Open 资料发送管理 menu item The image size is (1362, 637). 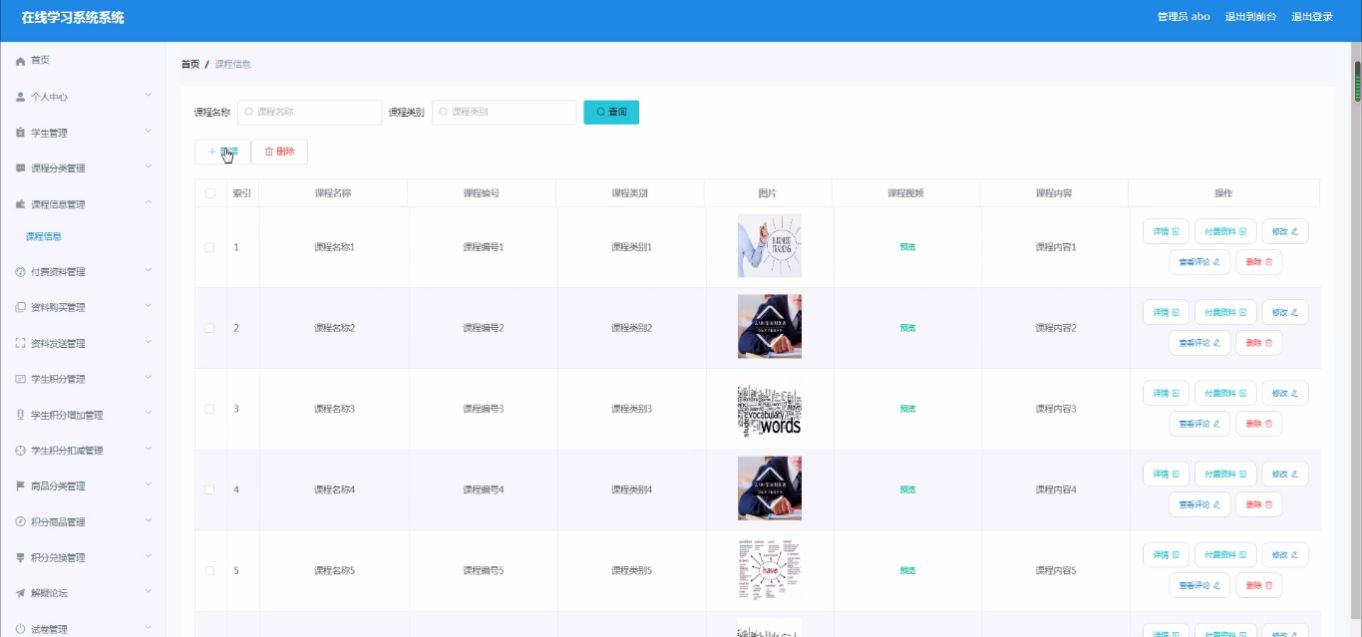82,343
